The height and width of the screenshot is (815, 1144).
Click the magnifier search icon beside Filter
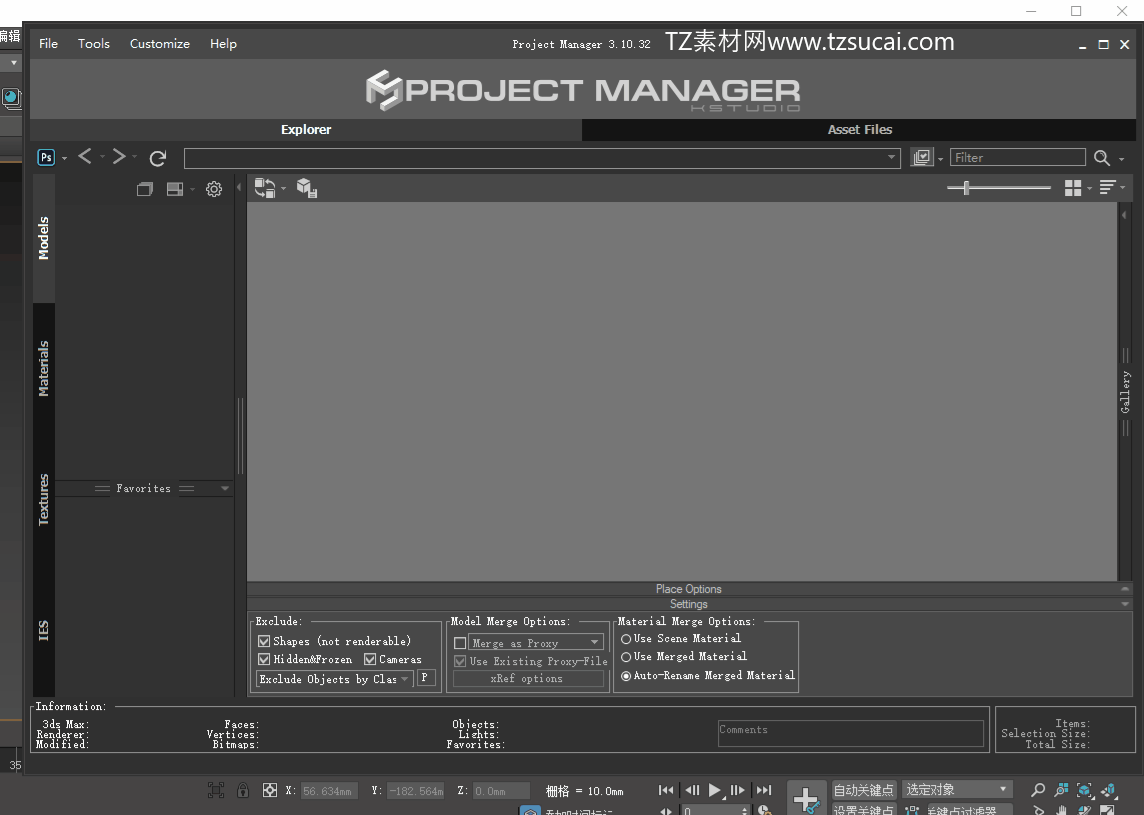click(x=1102, y=158)
